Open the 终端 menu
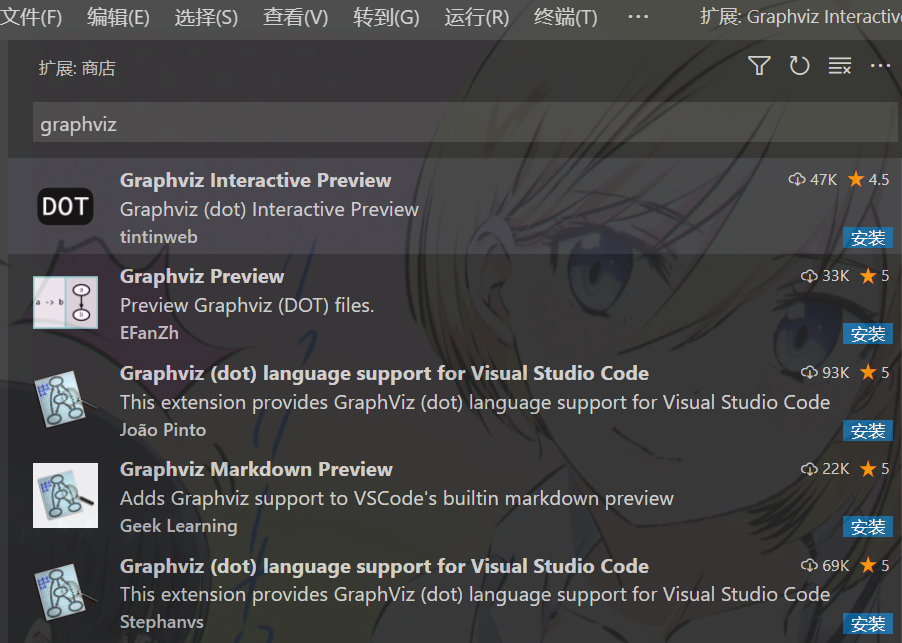The height and width of the screenshot is (643, 902). (564, 16)
